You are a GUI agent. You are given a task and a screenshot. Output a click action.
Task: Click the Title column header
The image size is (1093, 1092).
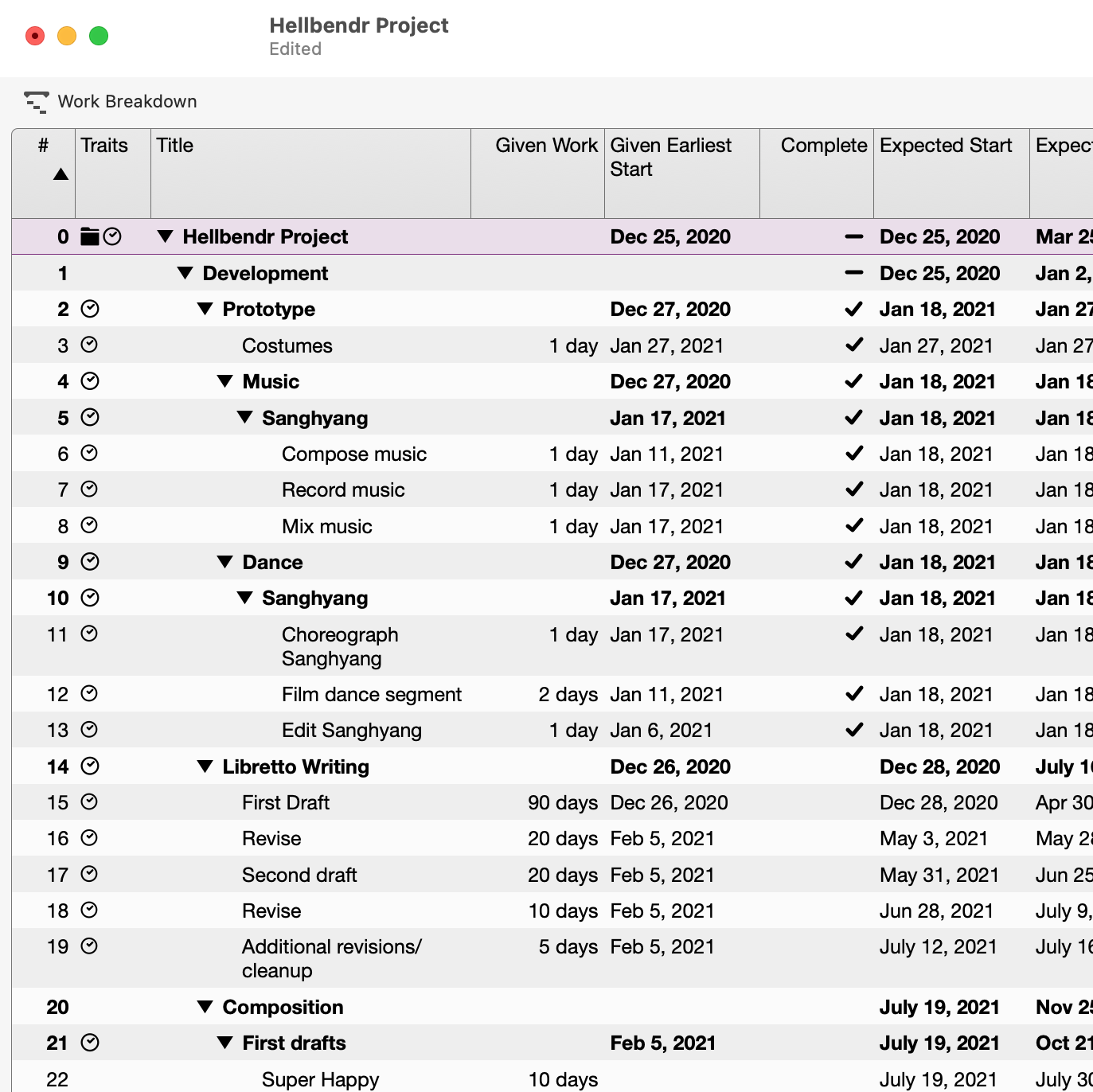pyautogui.click(x=310, y=173)
